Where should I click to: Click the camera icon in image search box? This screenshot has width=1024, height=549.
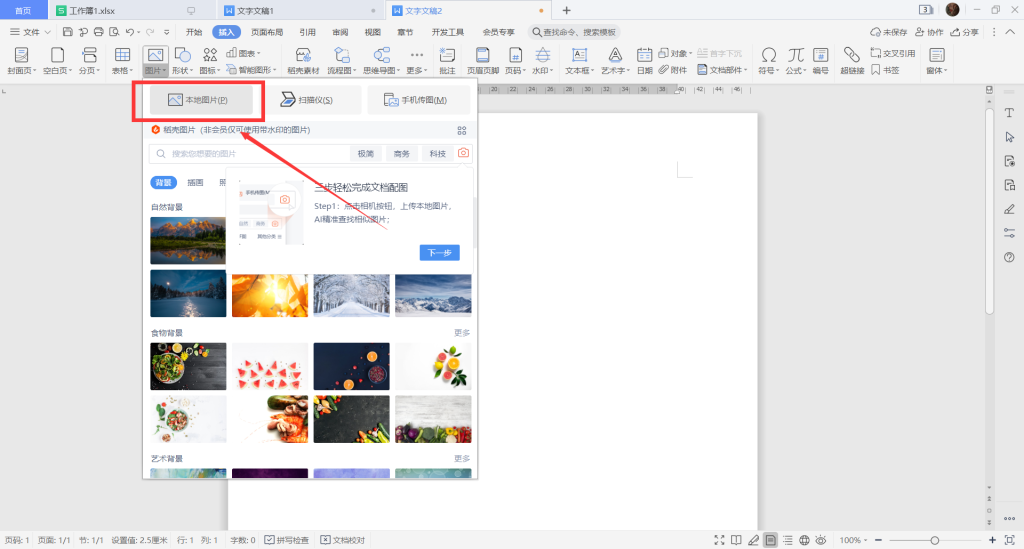pos(463,153)
